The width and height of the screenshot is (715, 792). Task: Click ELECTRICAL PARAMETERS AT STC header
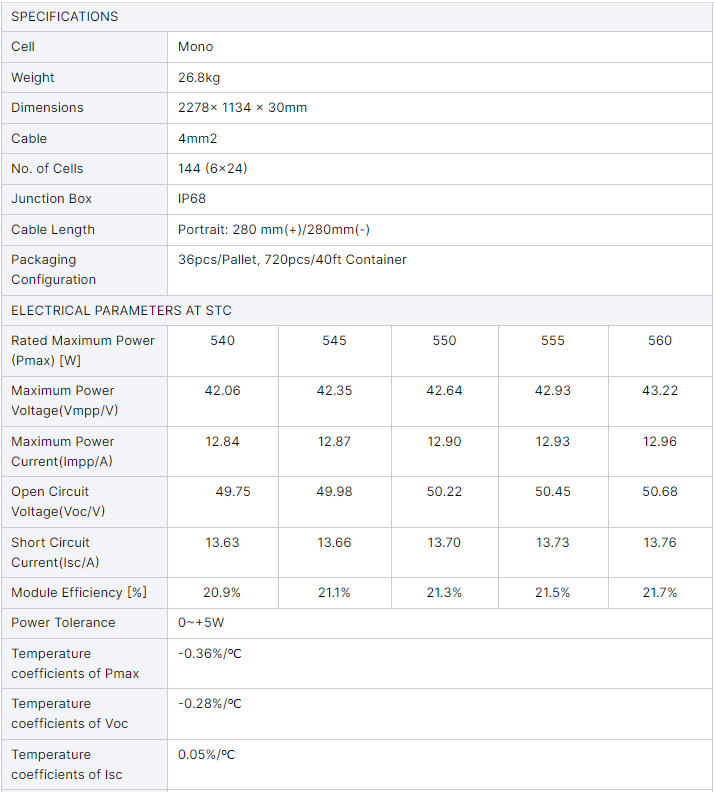point(121,310)
